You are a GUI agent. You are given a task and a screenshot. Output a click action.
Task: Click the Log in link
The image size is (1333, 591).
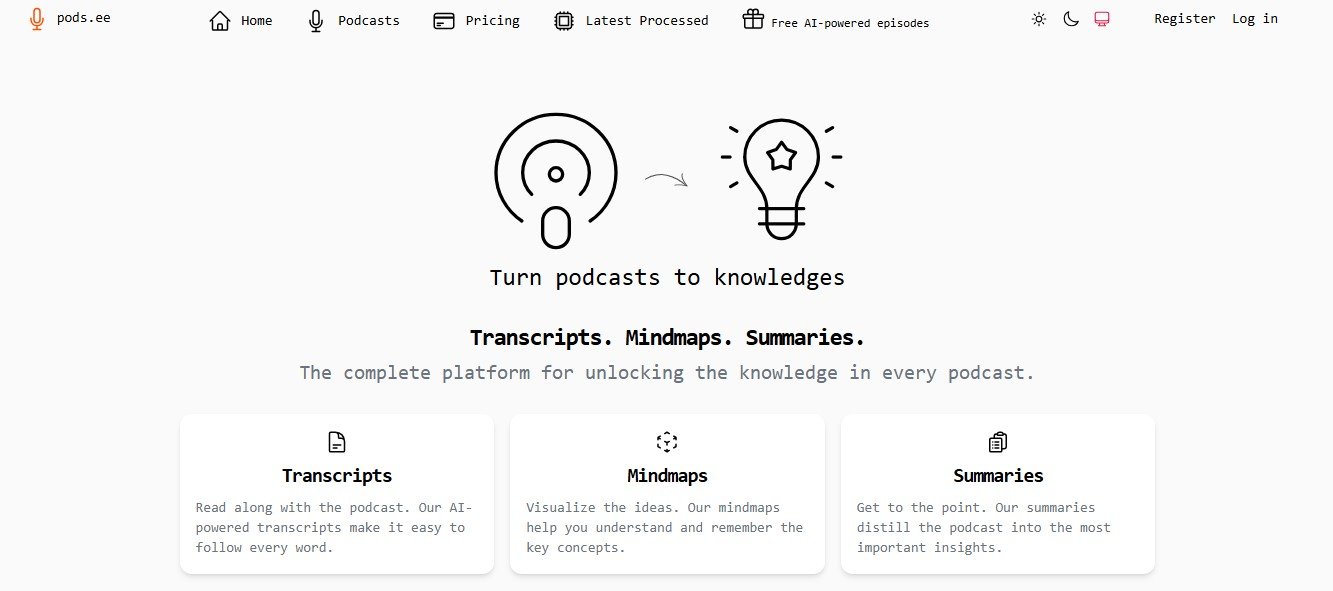click(1254, 19)
